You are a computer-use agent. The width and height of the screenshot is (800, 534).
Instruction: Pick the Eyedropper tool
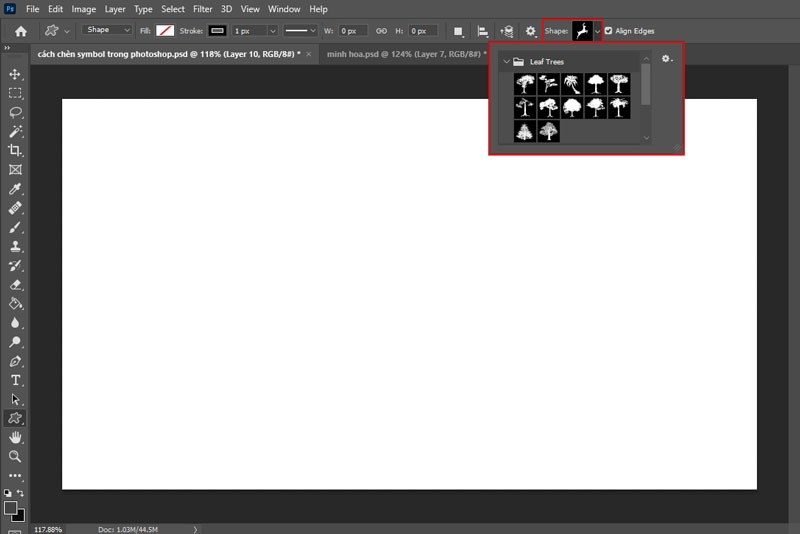tap(15, 189)
